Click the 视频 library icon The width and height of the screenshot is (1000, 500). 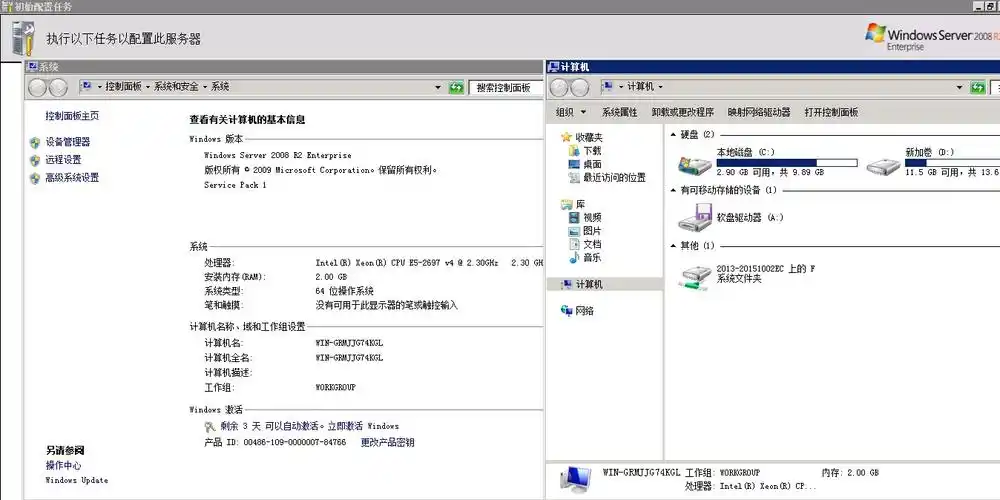pos(574,217)
